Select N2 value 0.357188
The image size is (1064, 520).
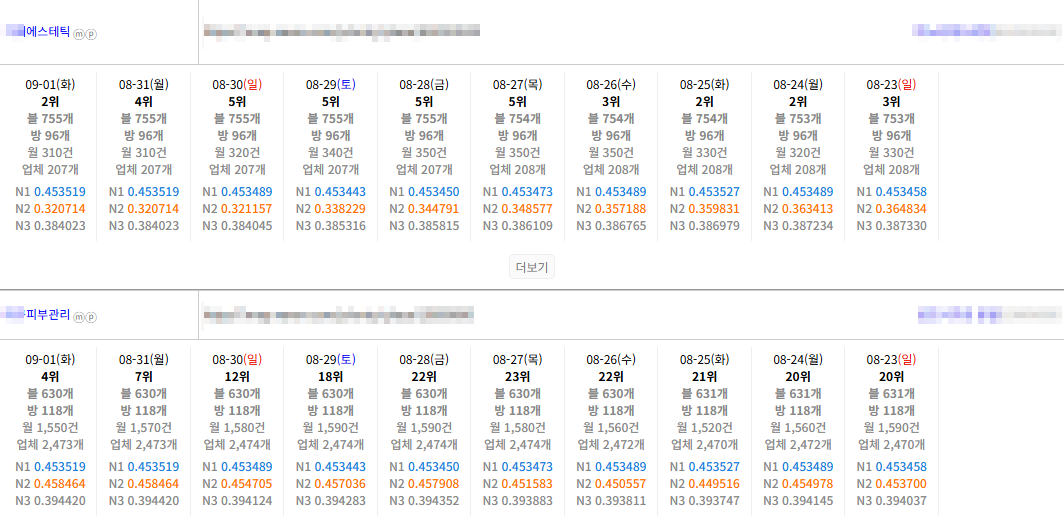621,208
